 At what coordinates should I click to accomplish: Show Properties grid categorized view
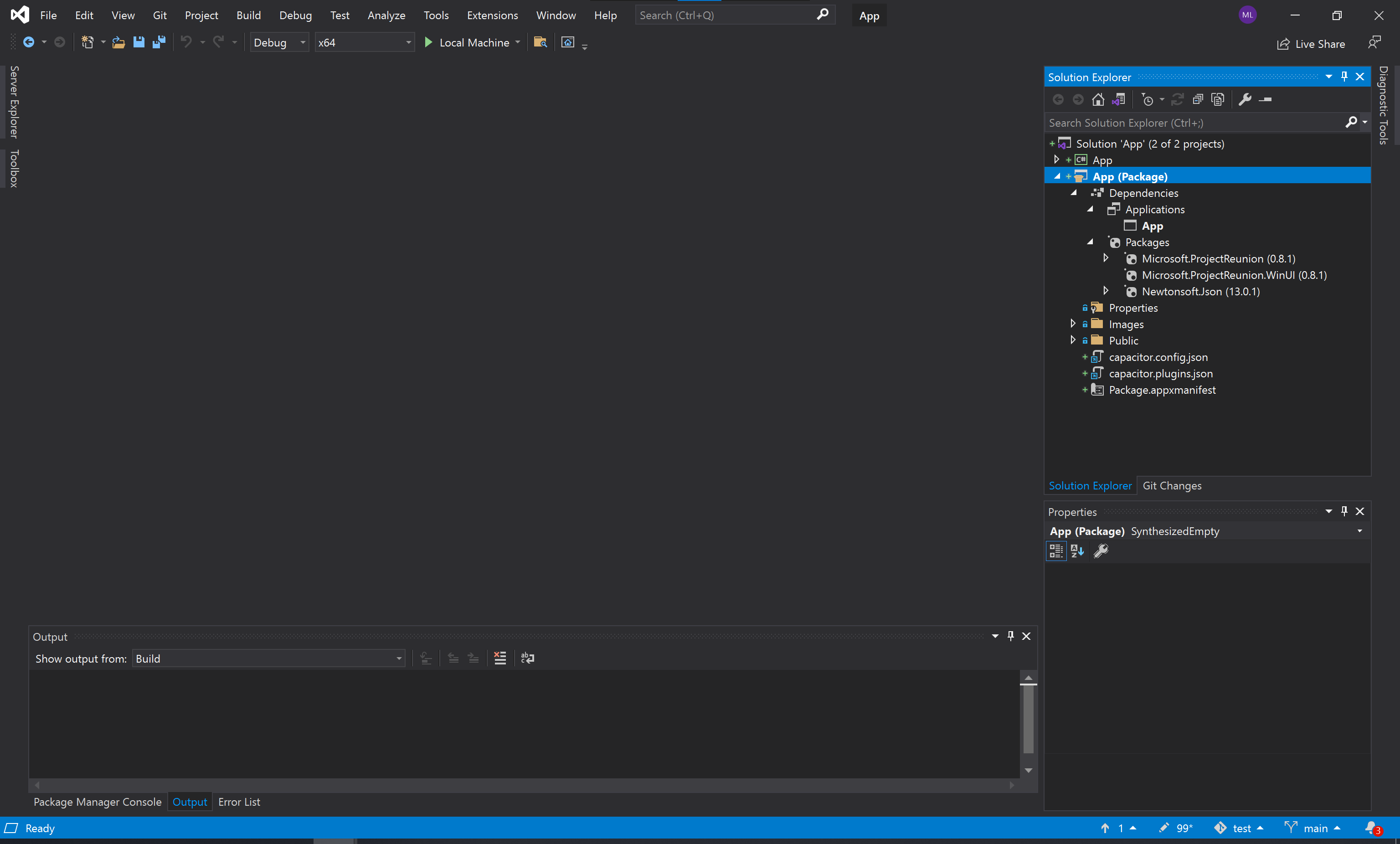coord(1056,551)
